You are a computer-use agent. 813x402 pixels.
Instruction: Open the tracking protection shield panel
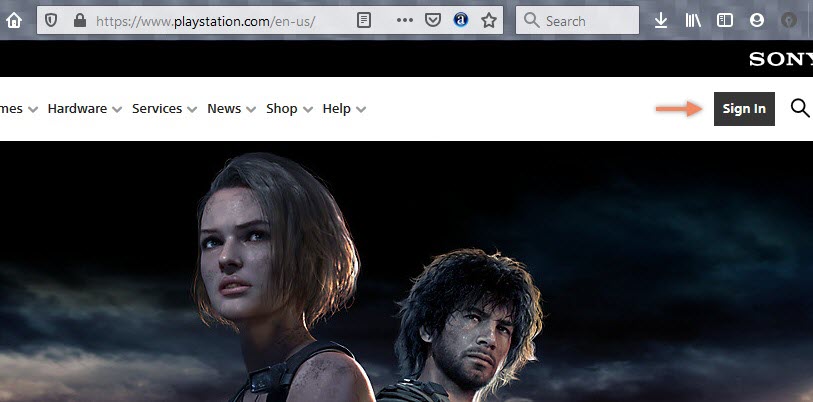pos(52,20)
